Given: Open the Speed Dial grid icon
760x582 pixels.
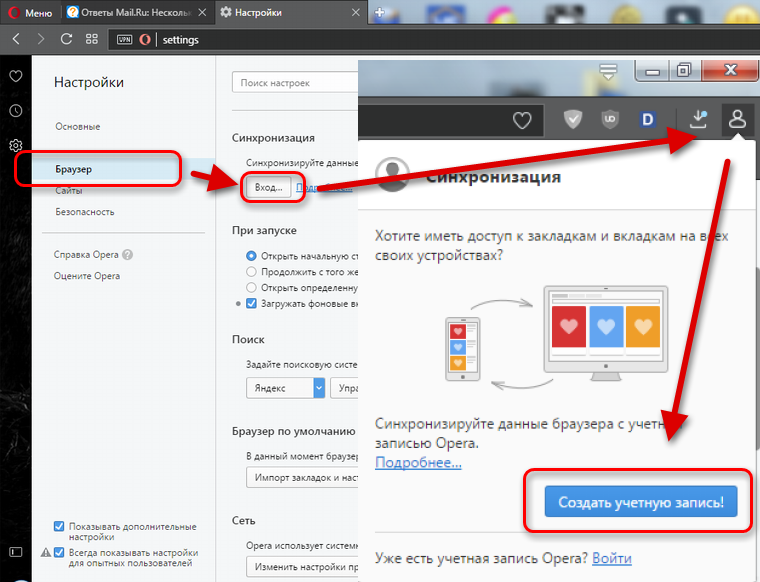Looking at the screenshot, I should [92, 39].
